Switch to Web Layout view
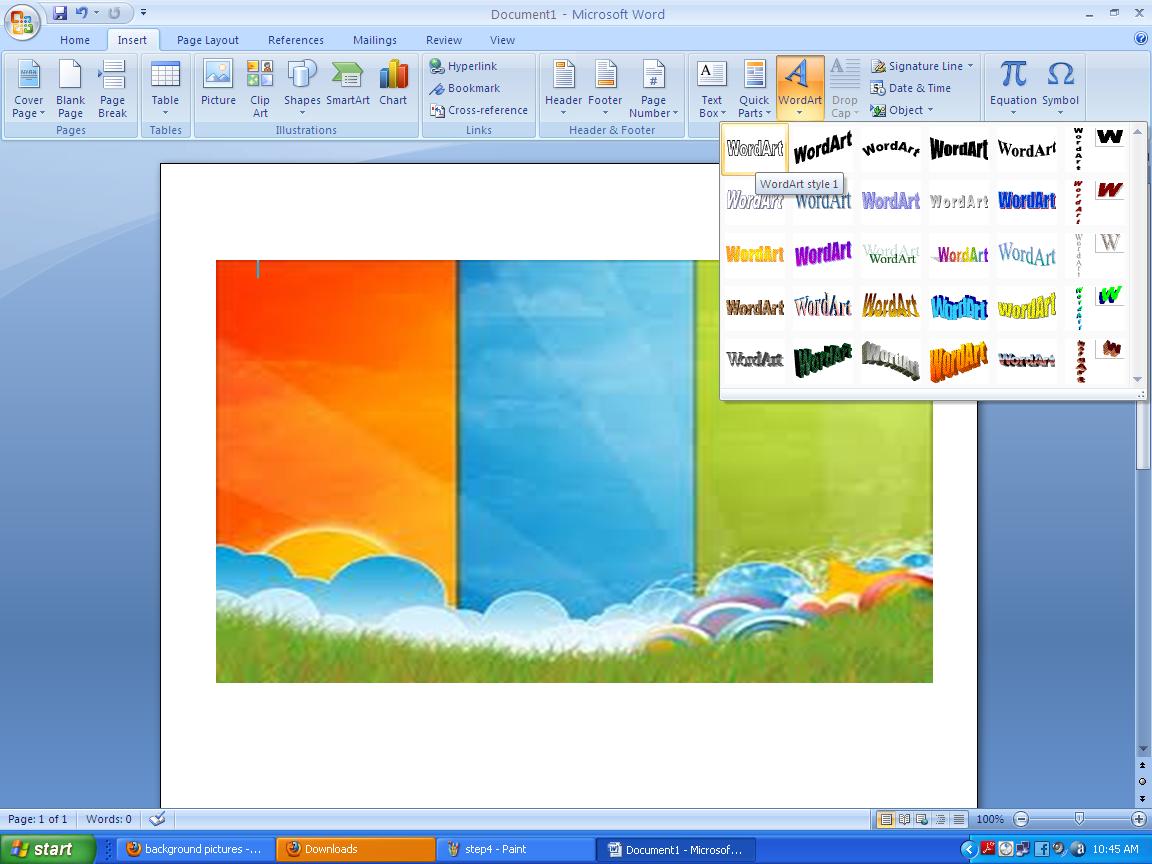 [x=922, y=818]
